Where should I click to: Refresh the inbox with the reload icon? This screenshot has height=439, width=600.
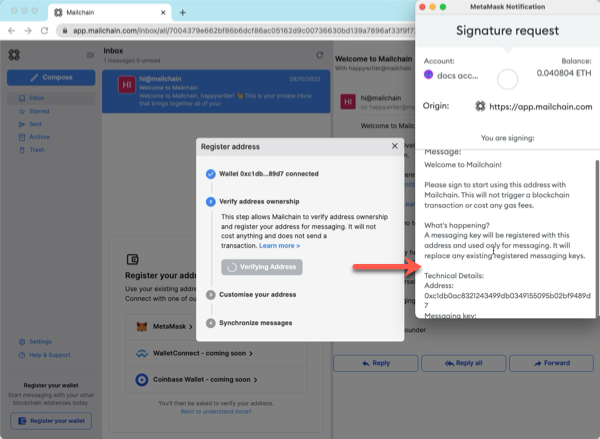[x=320, y=55]
